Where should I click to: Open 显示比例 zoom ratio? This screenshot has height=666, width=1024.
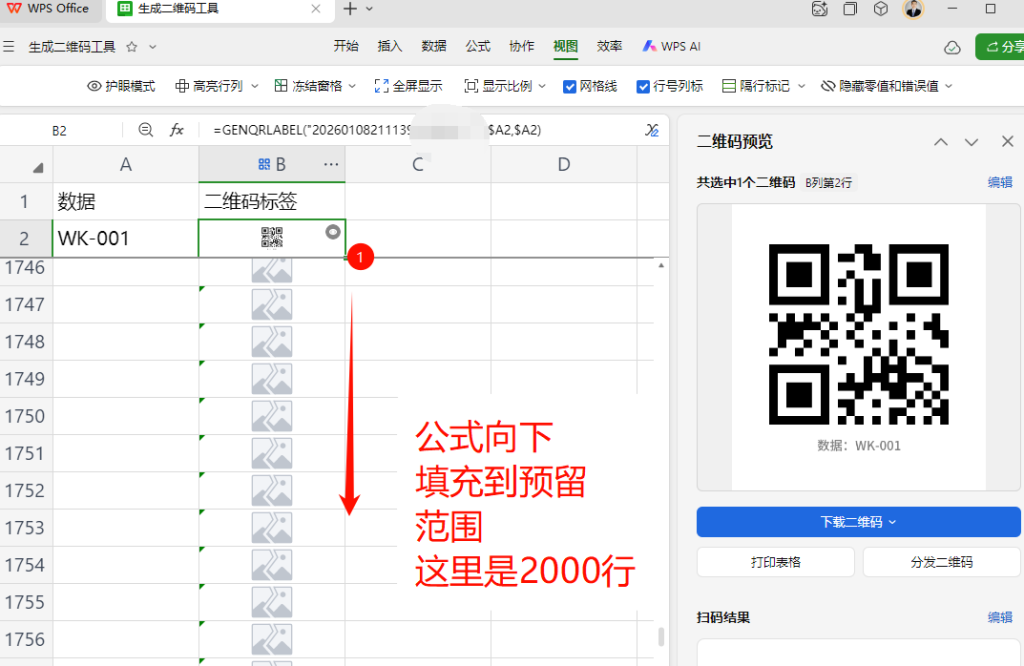[x=498, y=86]
